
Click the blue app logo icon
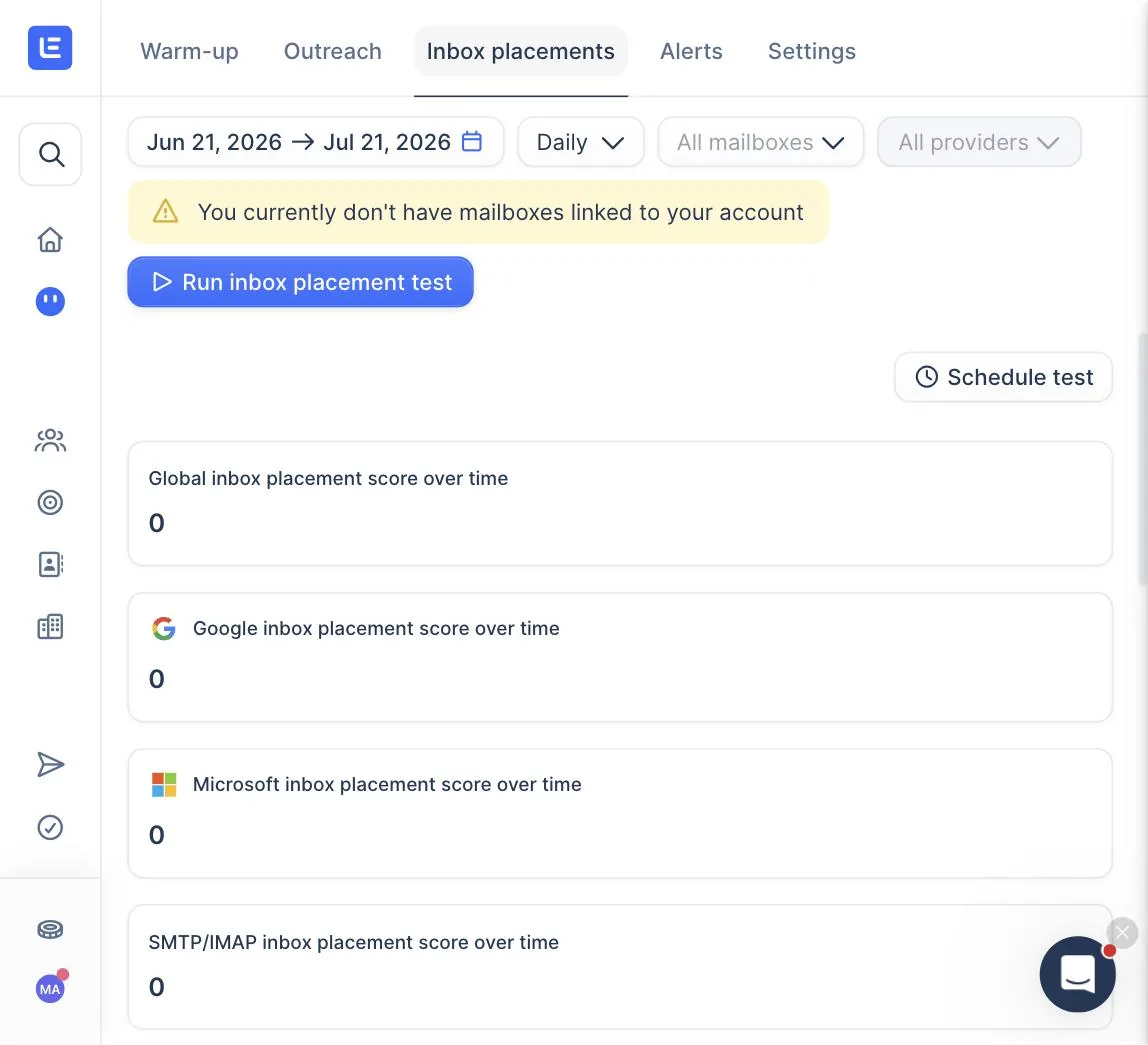tap(50, 48)
